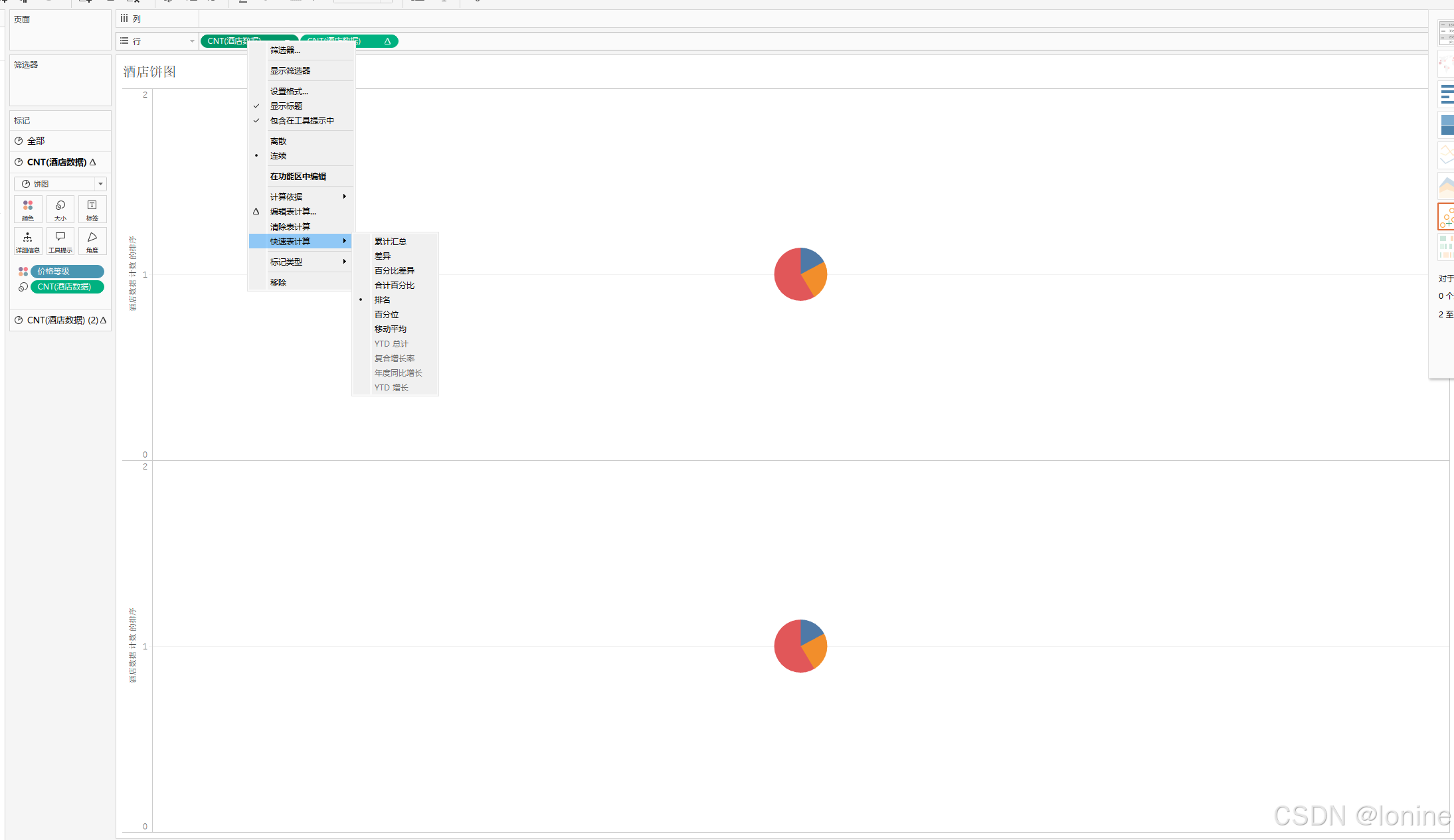Click size icon beside CNT(酒店数据) marks pill
Viewport: 1454px width, 840px height.
pyautogui.click(x=23, y=287)
